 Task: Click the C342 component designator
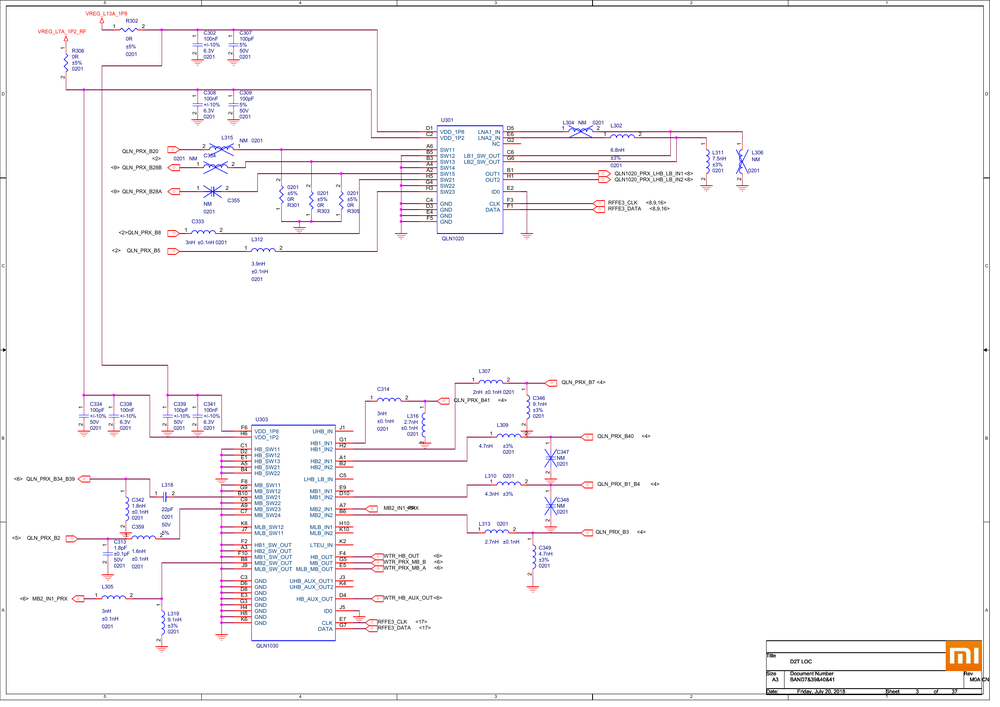[x=138, y=500]
